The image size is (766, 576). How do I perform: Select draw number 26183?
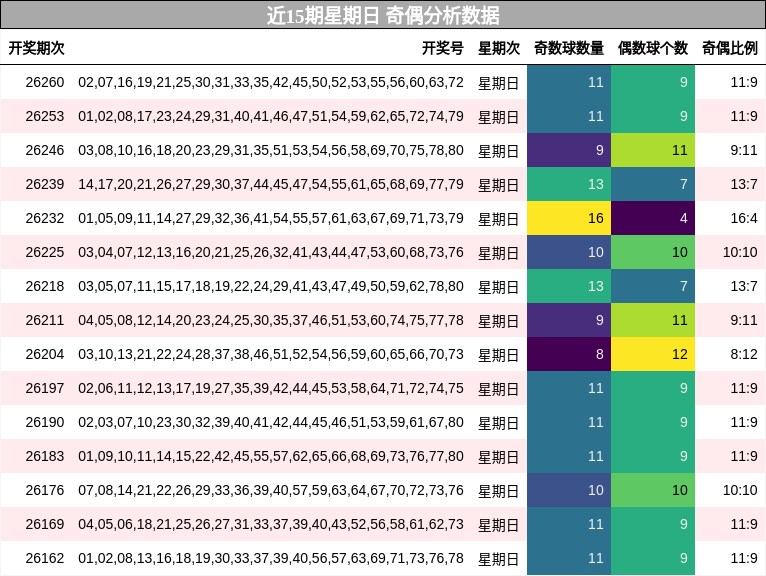(45, 456)
